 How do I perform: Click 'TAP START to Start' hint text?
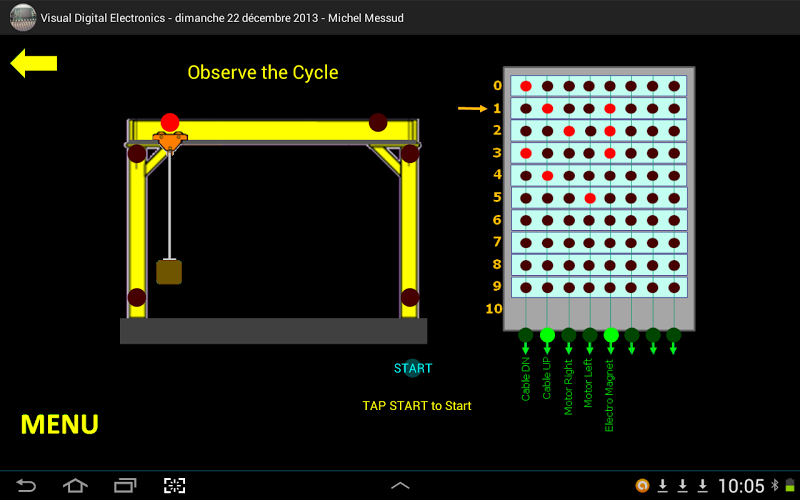coord(417,406)
